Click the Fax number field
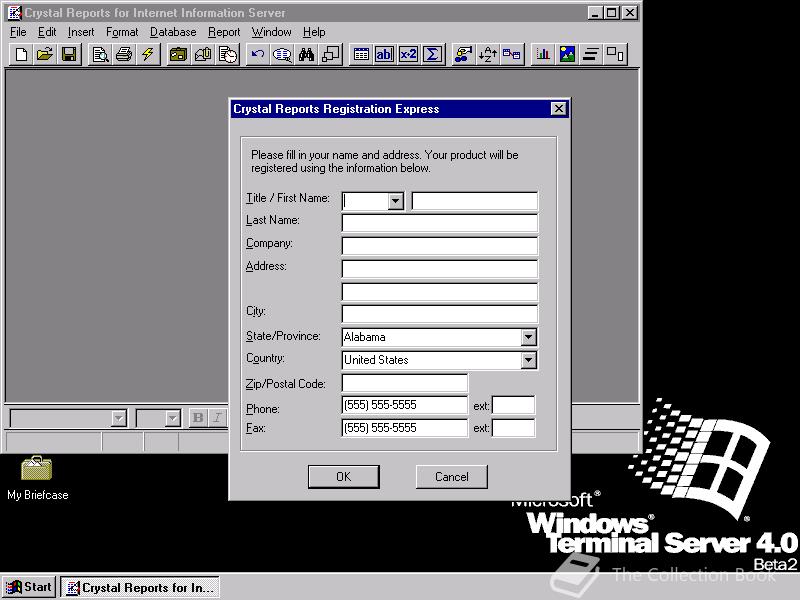Viewport: 800px width, 600px height. click(404, 428)
